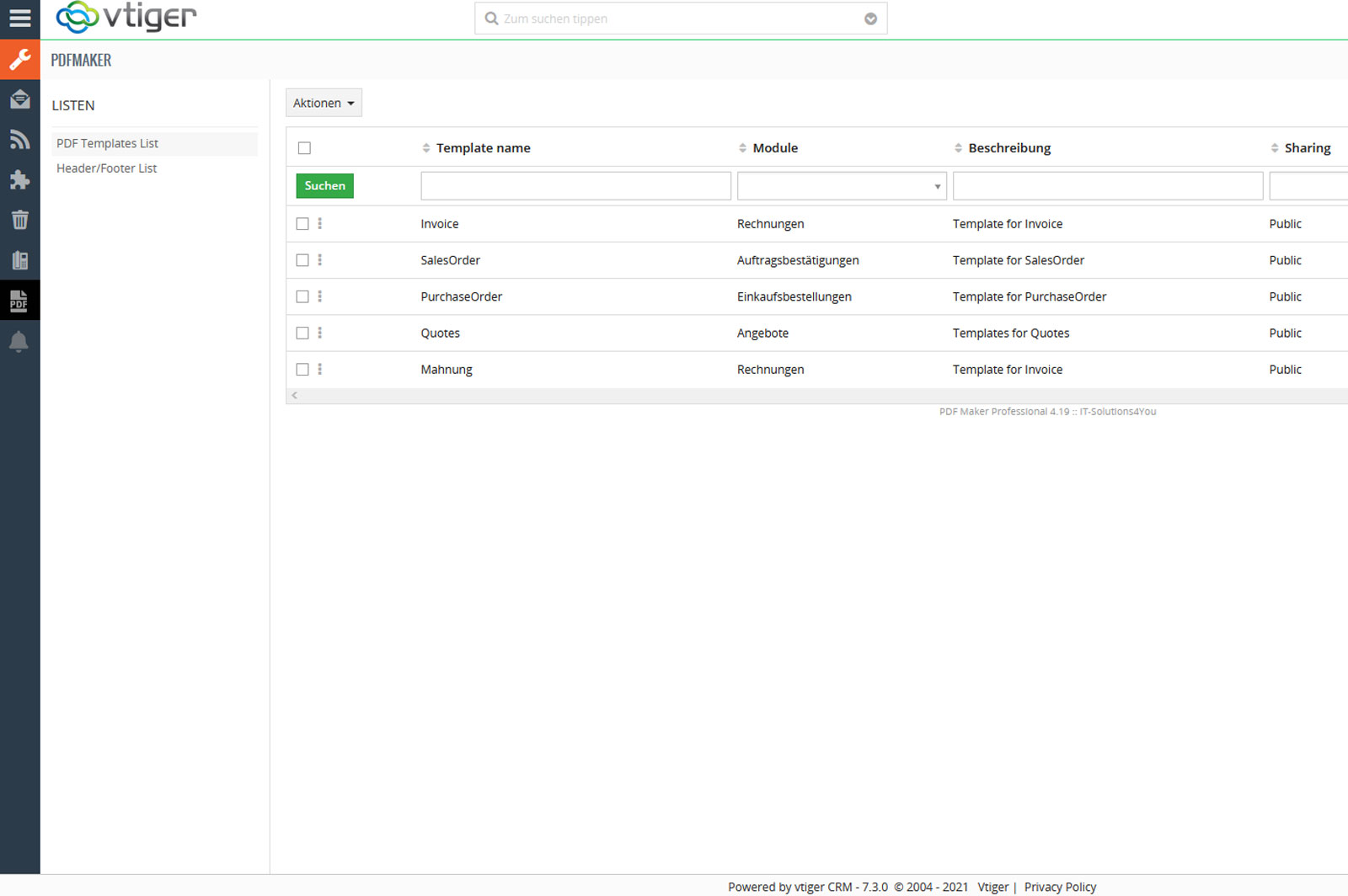This screenshot has width=1348, height=896.
Task: Focus the Template name filter field
Action: click(x=575, y=185)
